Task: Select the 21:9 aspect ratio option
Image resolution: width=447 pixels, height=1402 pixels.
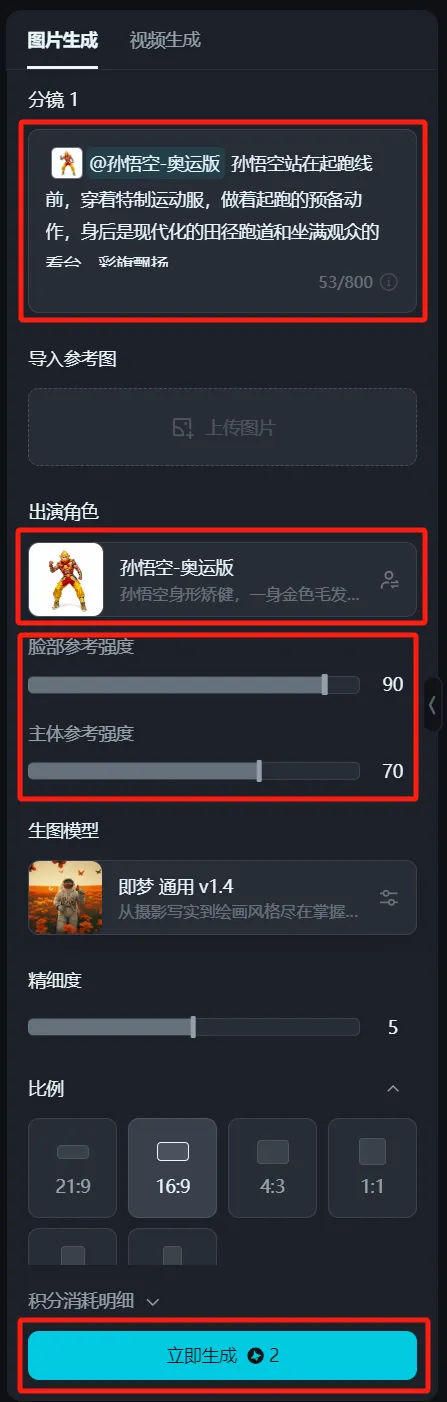Action: [x=73, y=1167]
